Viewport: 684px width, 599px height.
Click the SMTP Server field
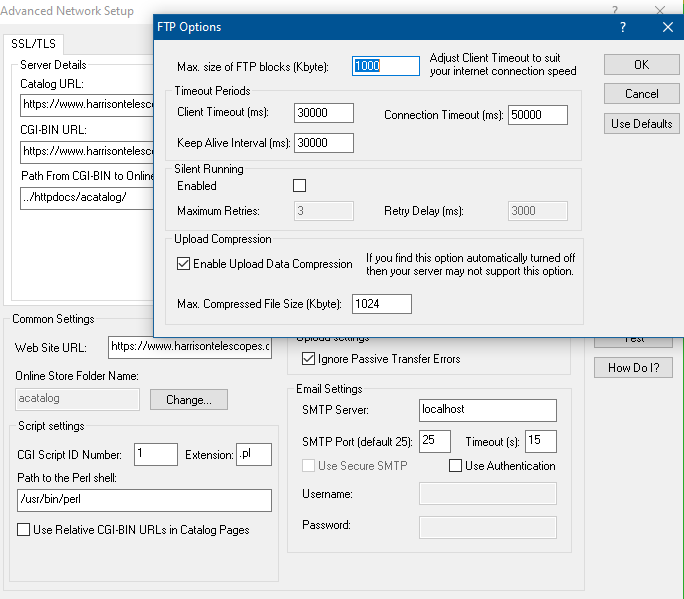point(485,410)
